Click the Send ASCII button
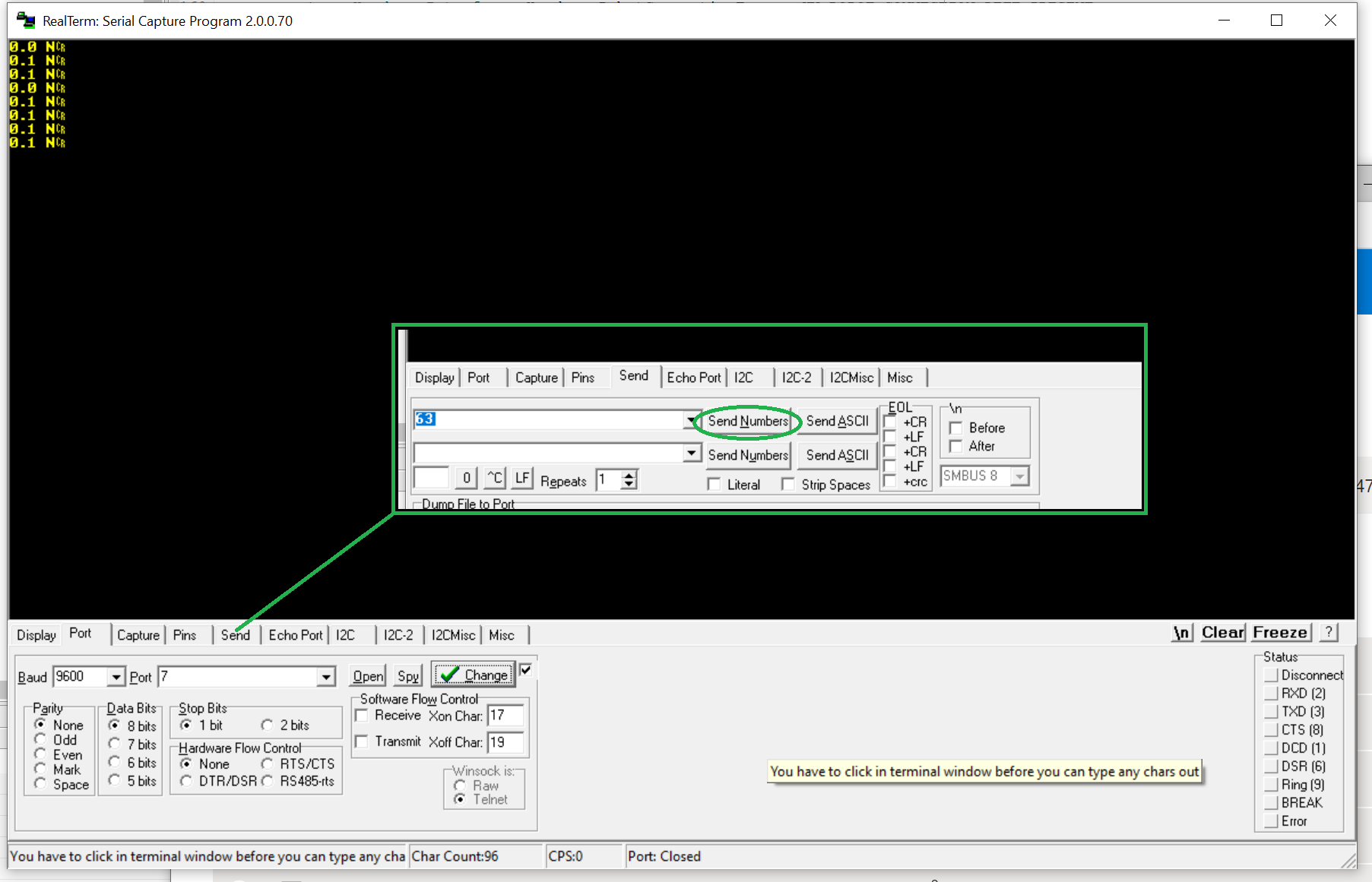This screenshot has height=882, width=1372. [x=837, y=421]
